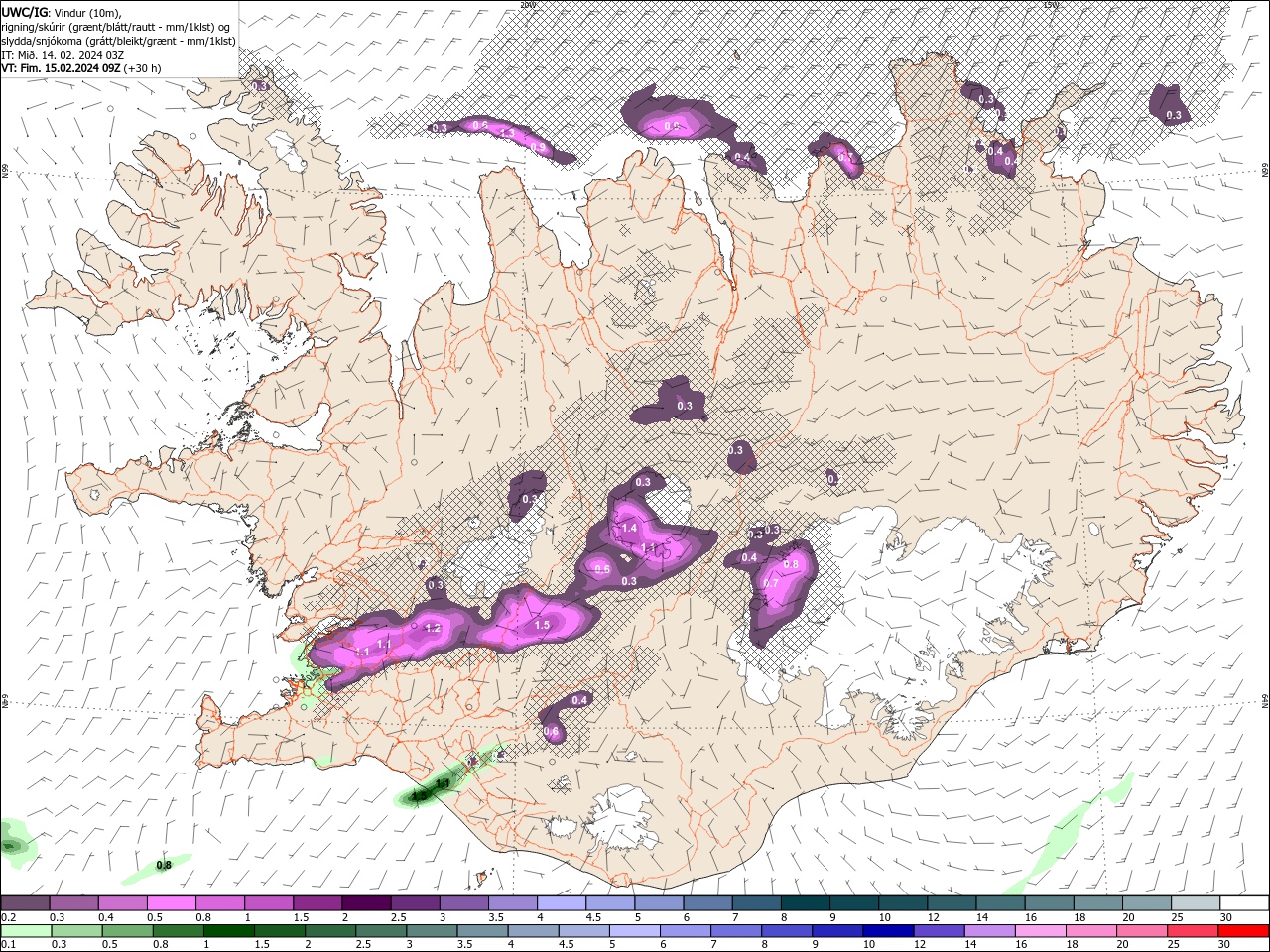Screen dimensions: 1270x952
Task: Click the darkest purple 2–2.5 snow scale swatch
Action: point(365,903)
